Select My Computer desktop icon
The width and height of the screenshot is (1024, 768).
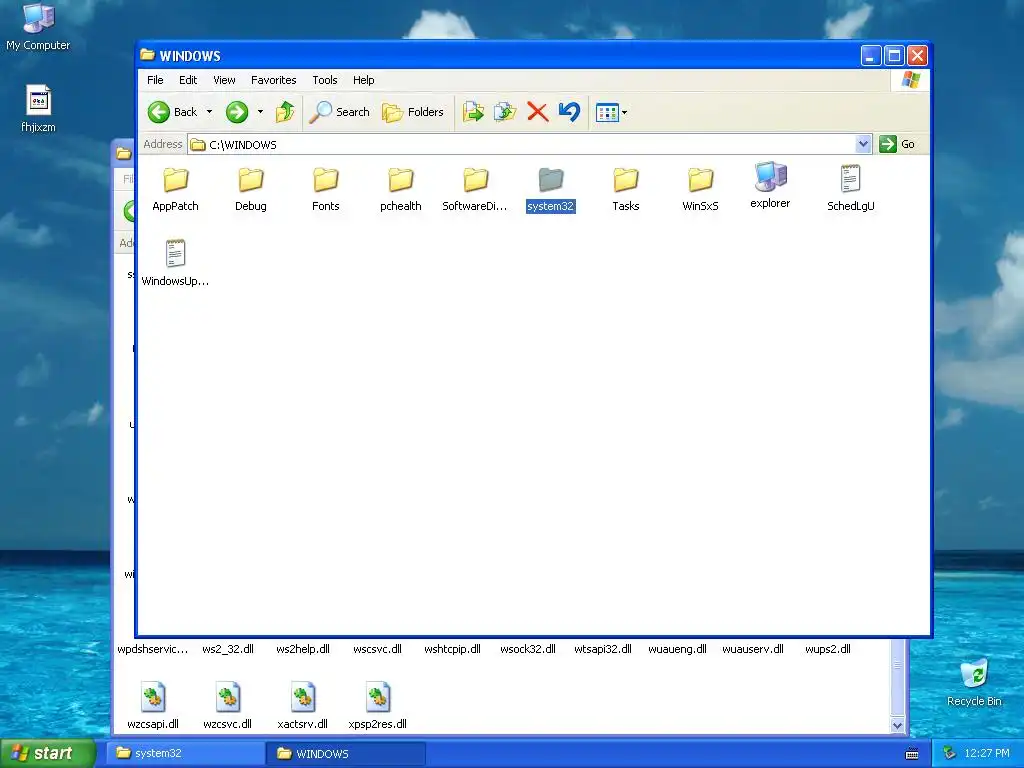[x=38, y=27]
